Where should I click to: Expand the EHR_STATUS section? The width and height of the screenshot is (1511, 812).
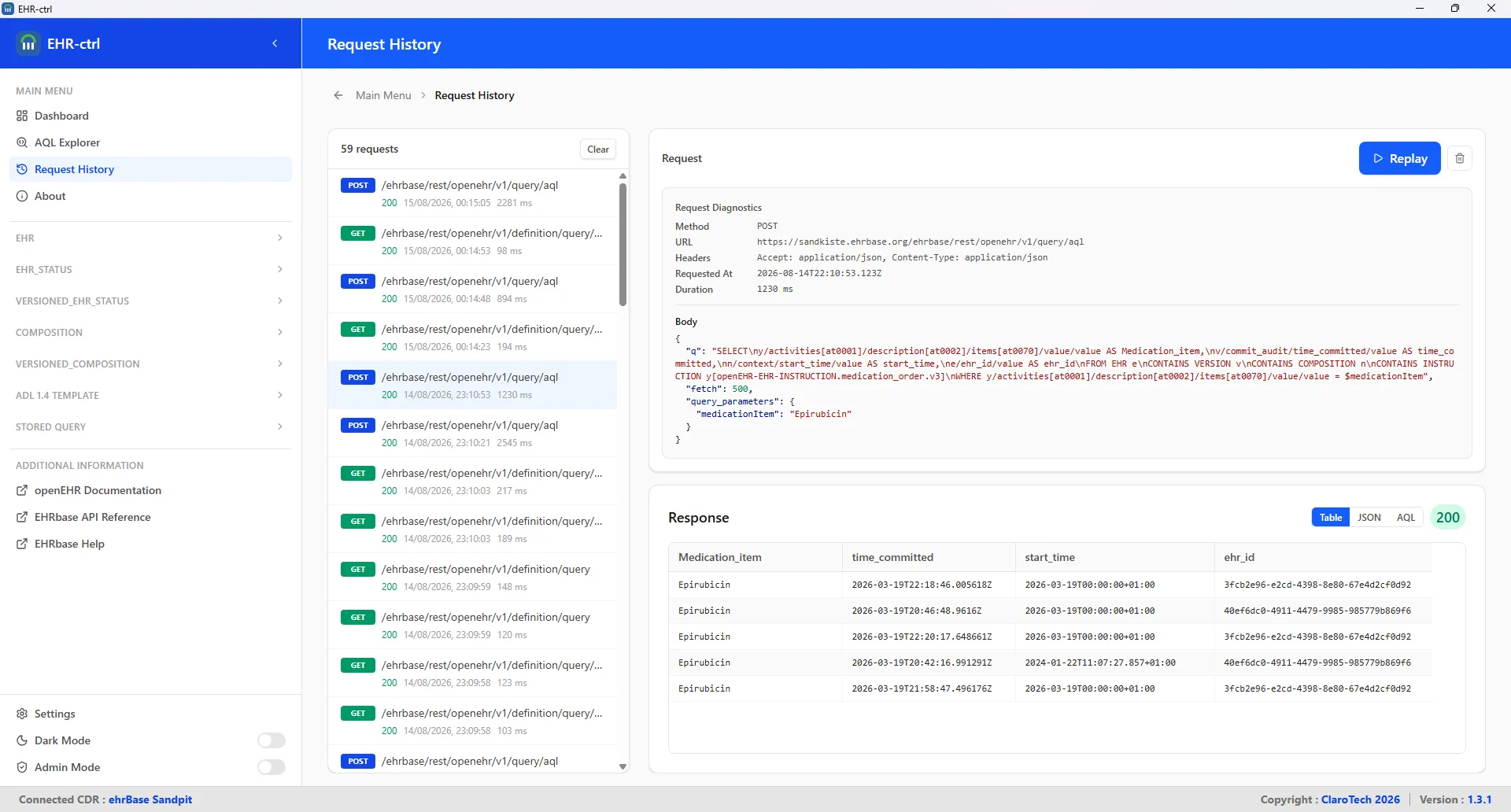pos(150,269)
